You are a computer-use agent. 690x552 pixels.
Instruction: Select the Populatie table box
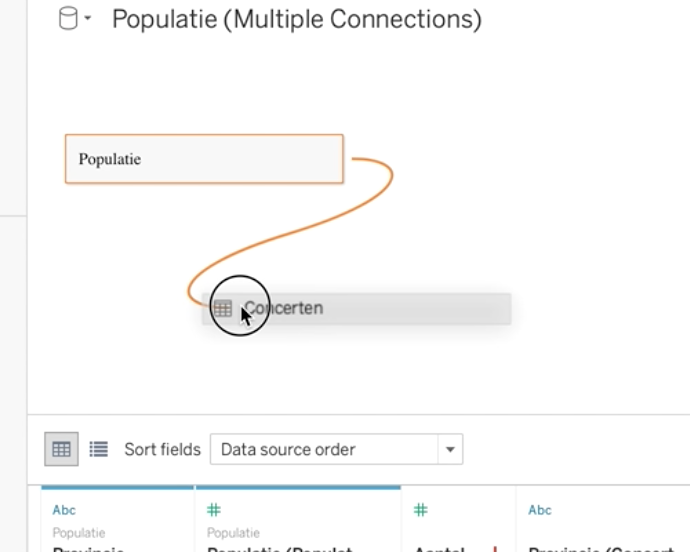(204, 159)
